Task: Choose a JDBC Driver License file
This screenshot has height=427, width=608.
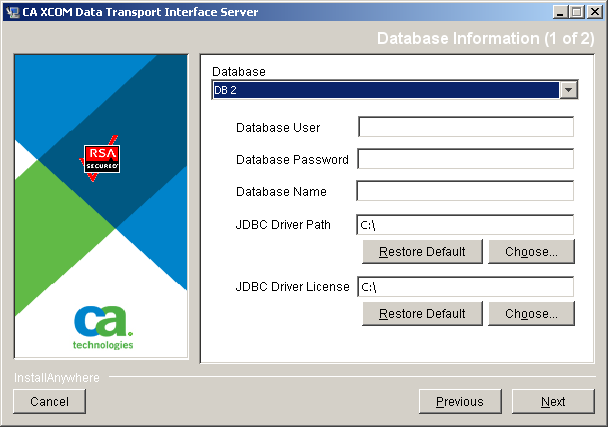Action: pos(531,313)
